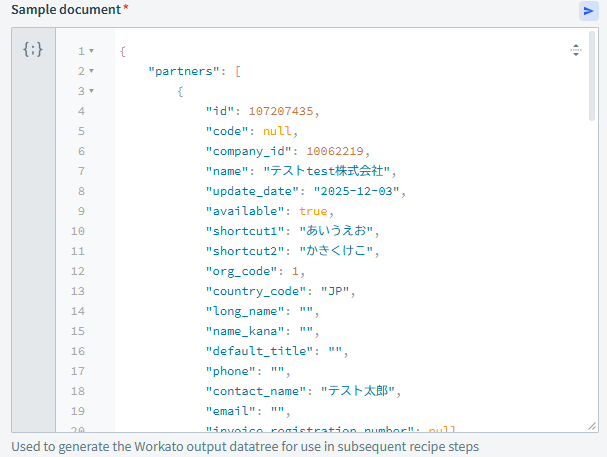Image resolution: width=607 pixels, height=457 pixels.
Task: Click the country_code value "JP"
Action: tap(335, 291)
